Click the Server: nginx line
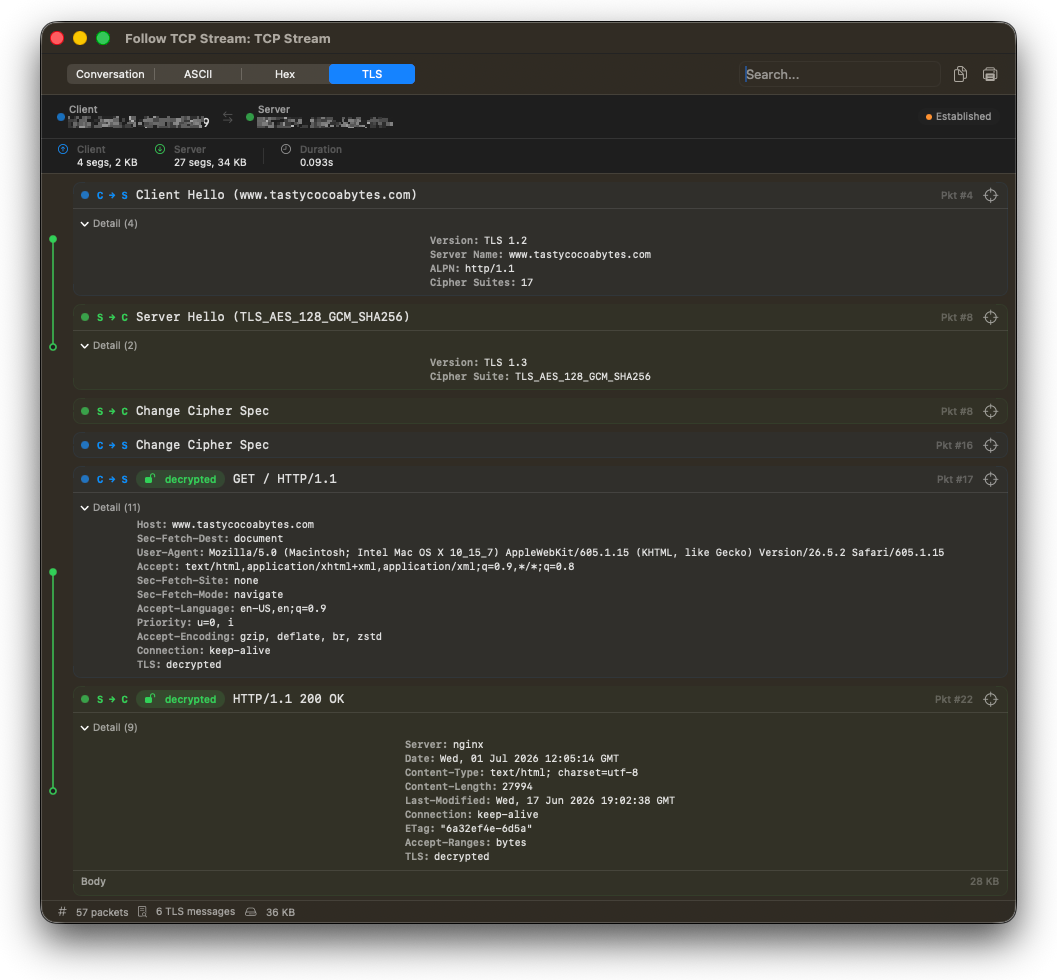 click(x=444, y=745)
